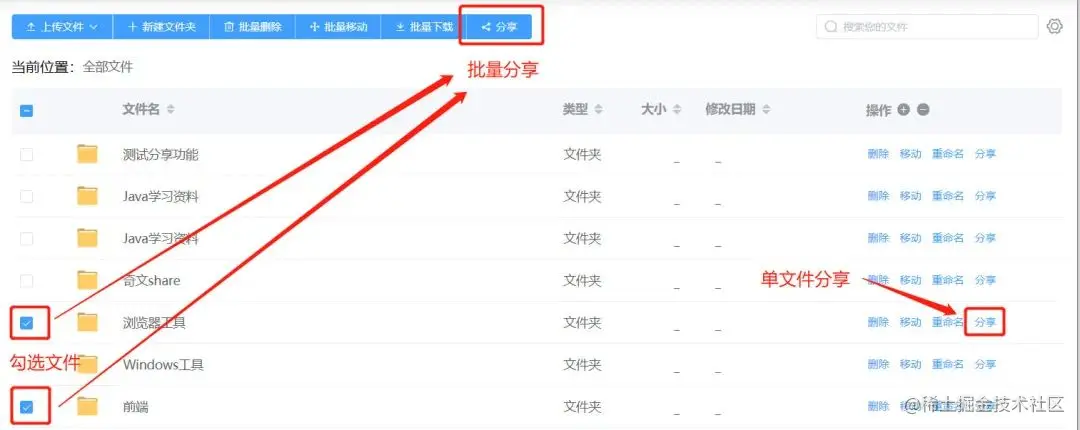Open the Windows工具 folder icon

[x=87, y=364]
